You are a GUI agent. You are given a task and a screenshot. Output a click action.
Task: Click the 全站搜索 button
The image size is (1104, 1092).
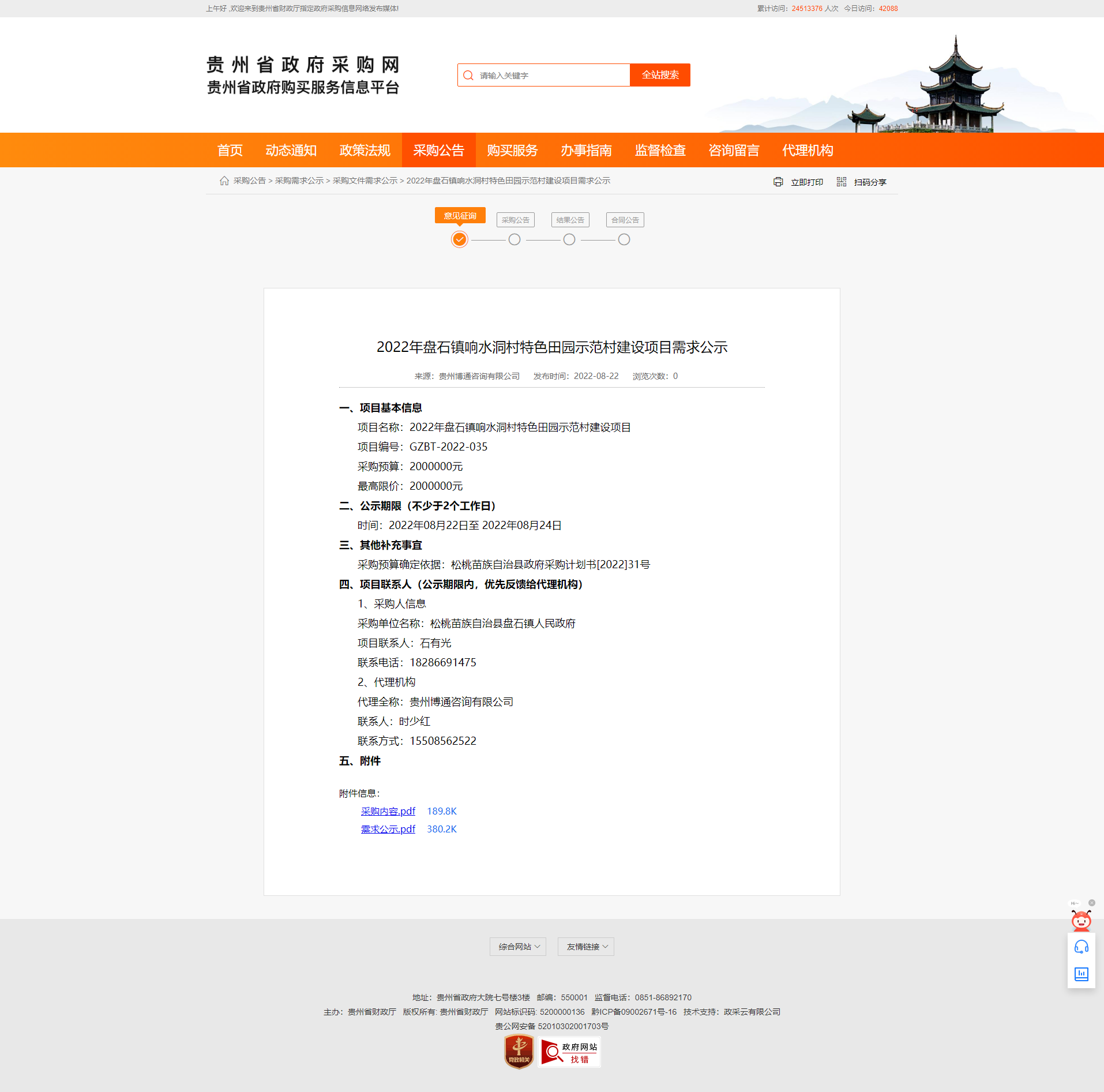(660, 75)
